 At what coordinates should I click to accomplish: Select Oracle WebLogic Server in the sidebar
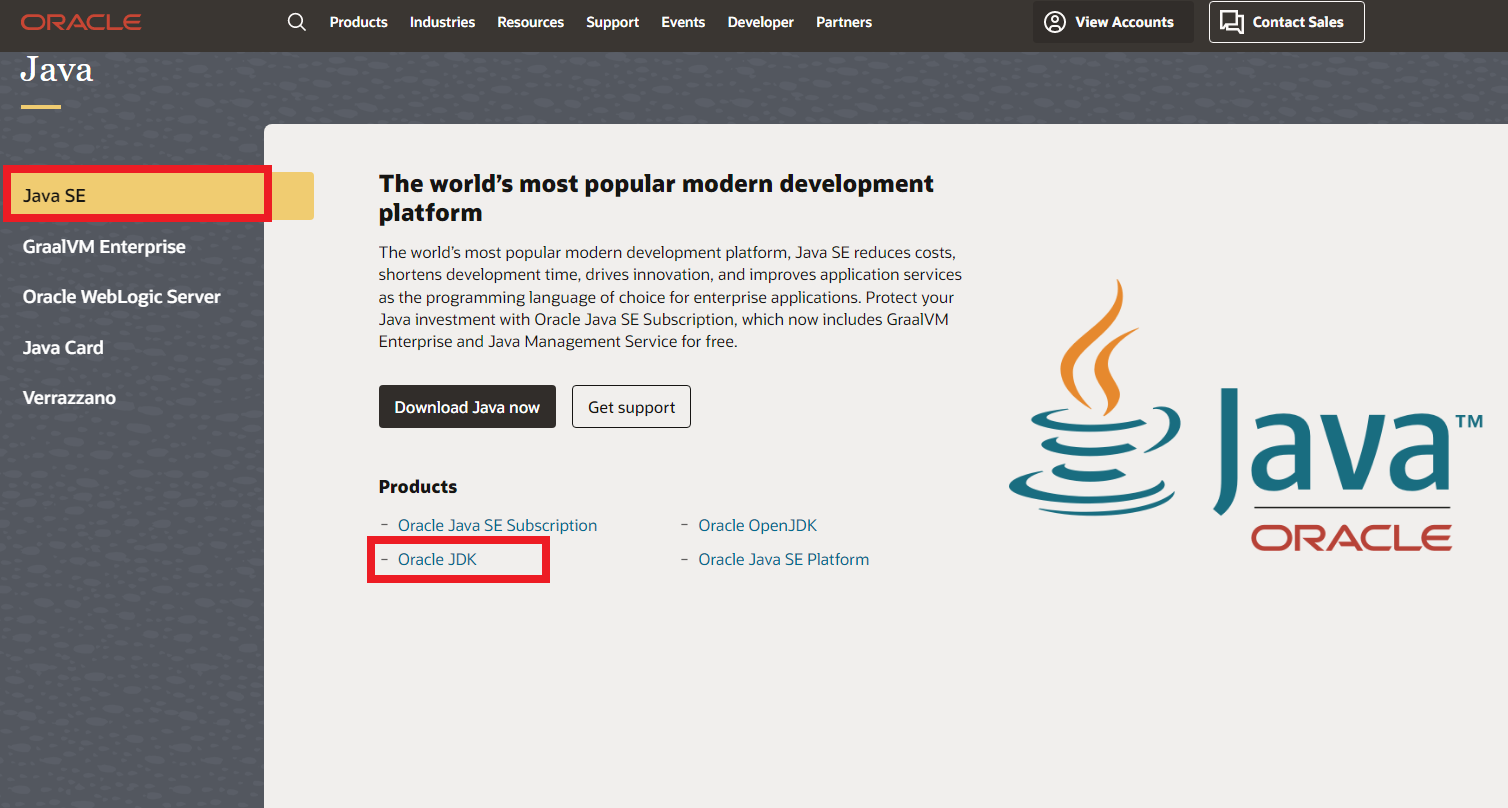[x=121, y=297]
